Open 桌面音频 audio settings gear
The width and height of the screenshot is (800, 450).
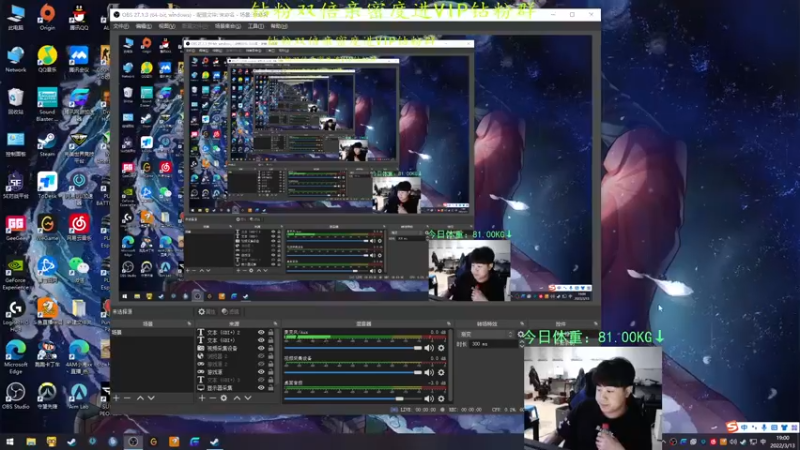tap(441, 398)
